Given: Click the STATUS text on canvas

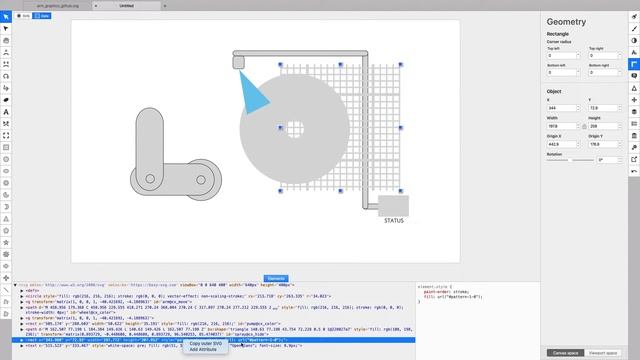Looking at the screenshot, I should pos(394,220).
